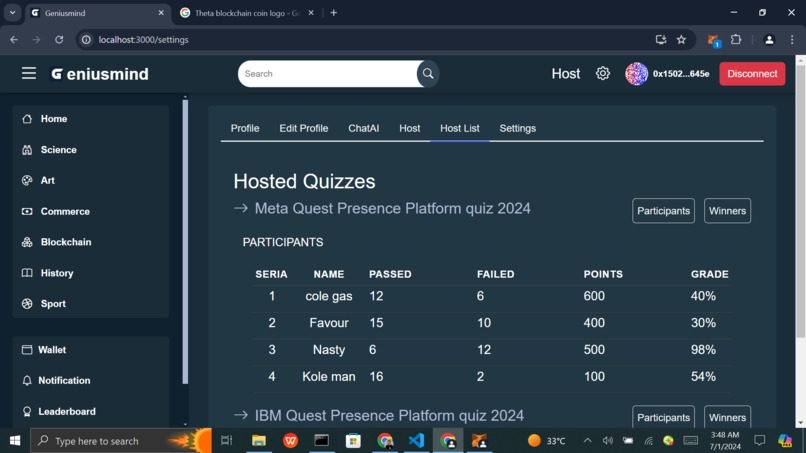This screenshot has height=453, width=806.
Task: Open Microsoft Store from taskbar
Action: coord(353,441)
